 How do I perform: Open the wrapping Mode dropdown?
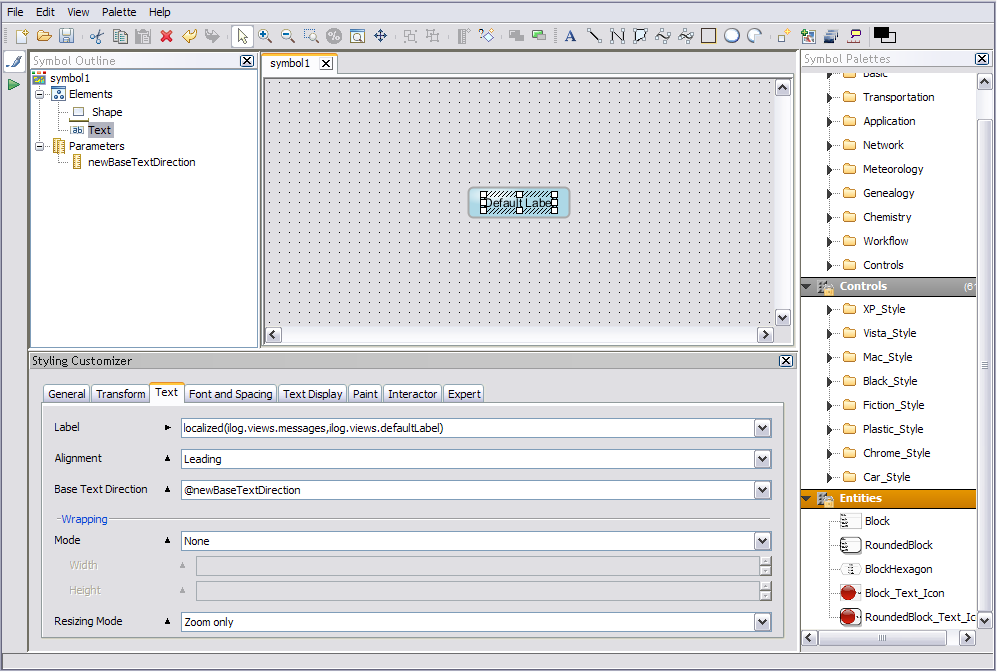[763, 541]
